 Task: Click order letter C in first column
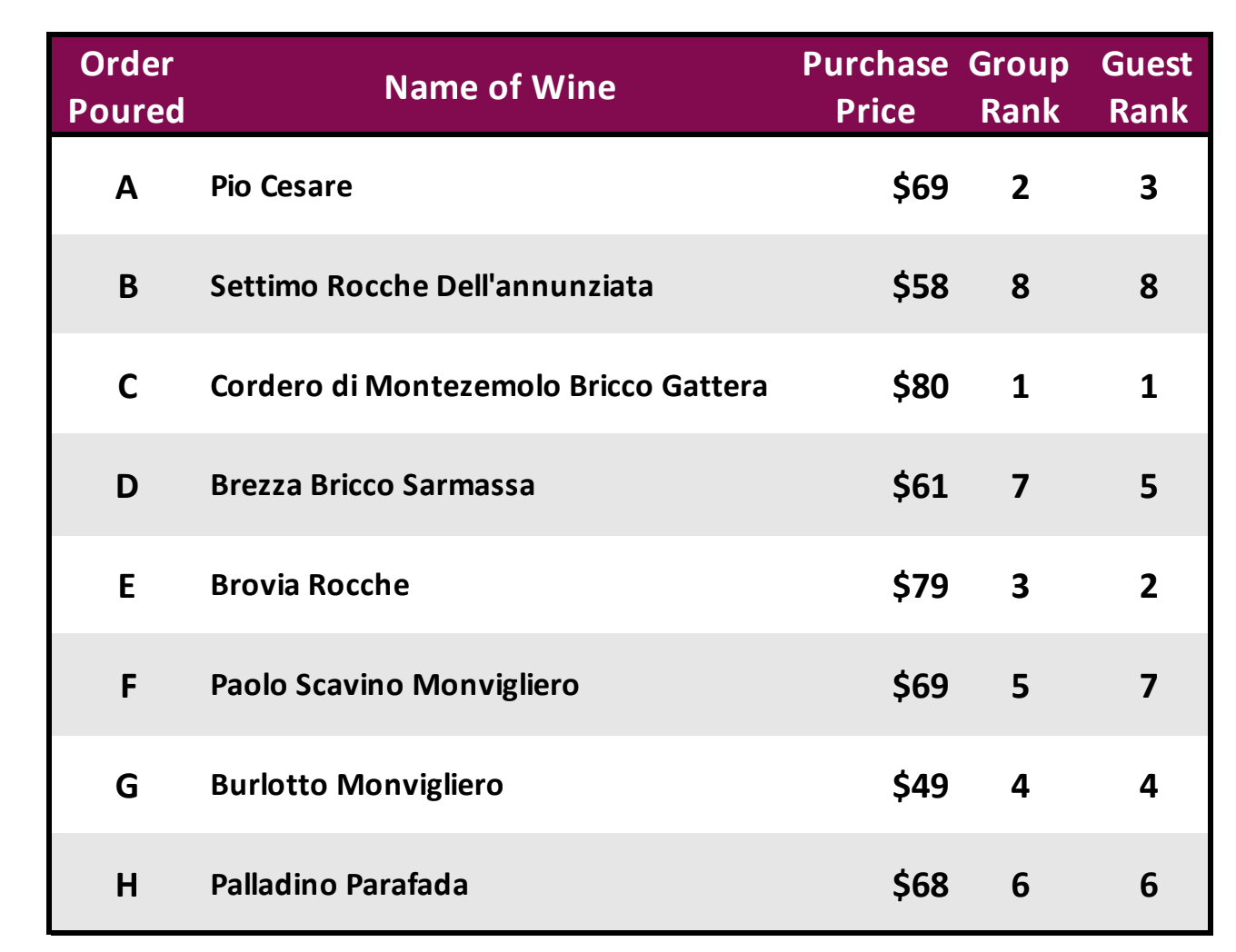coord(127,386)
